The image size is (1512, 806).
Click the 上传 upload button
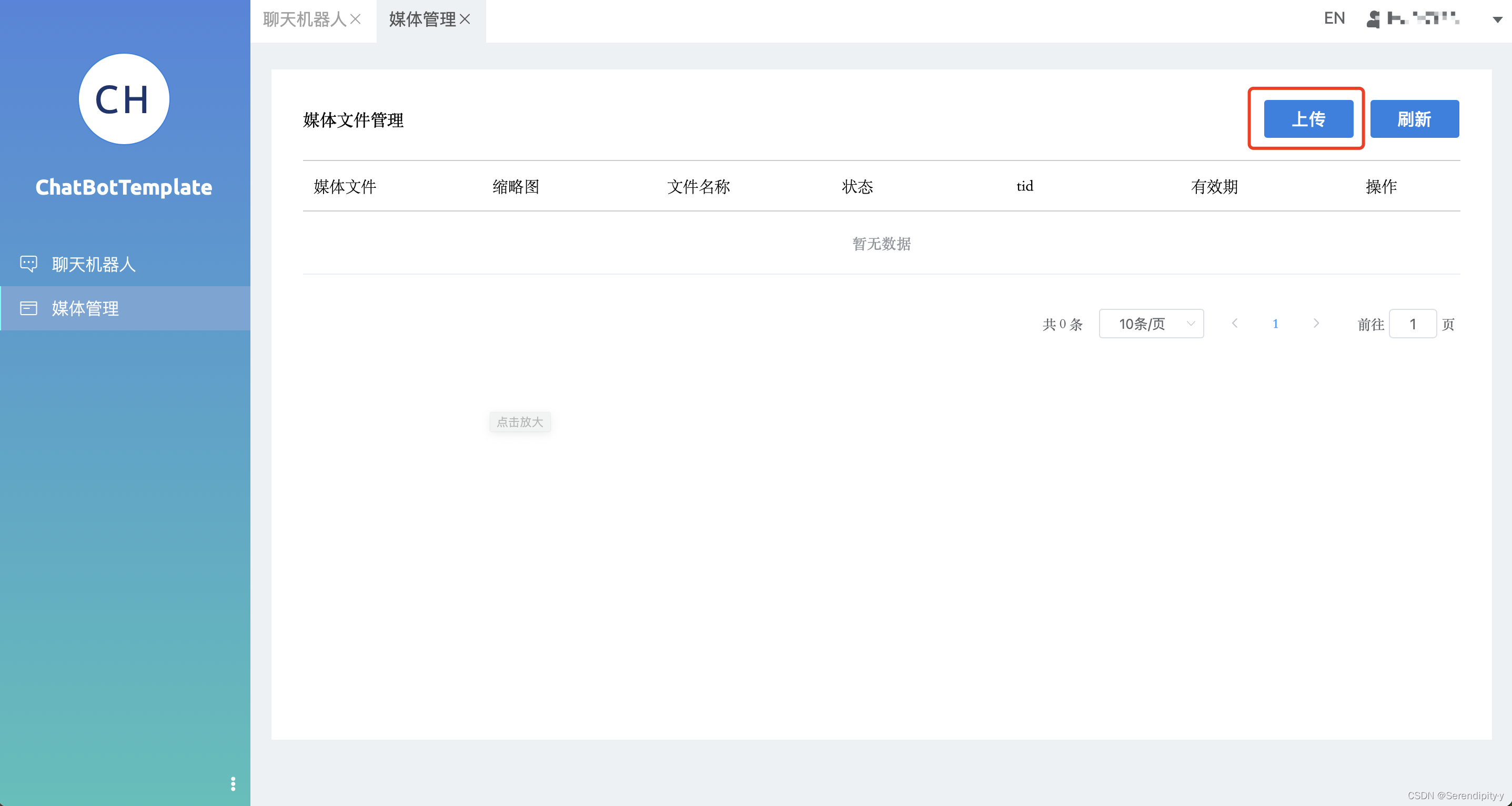tap(1308, 119)
